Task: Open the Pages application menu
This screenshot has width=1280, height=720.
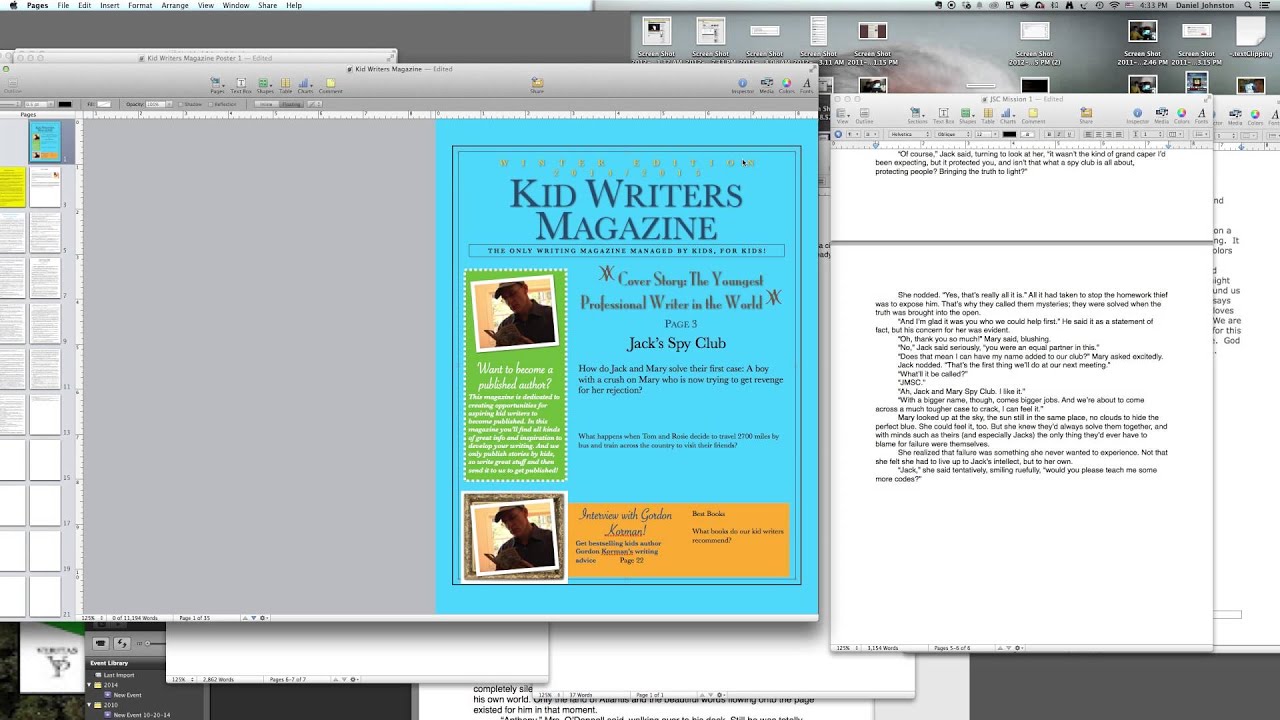Action: point(38,5)
